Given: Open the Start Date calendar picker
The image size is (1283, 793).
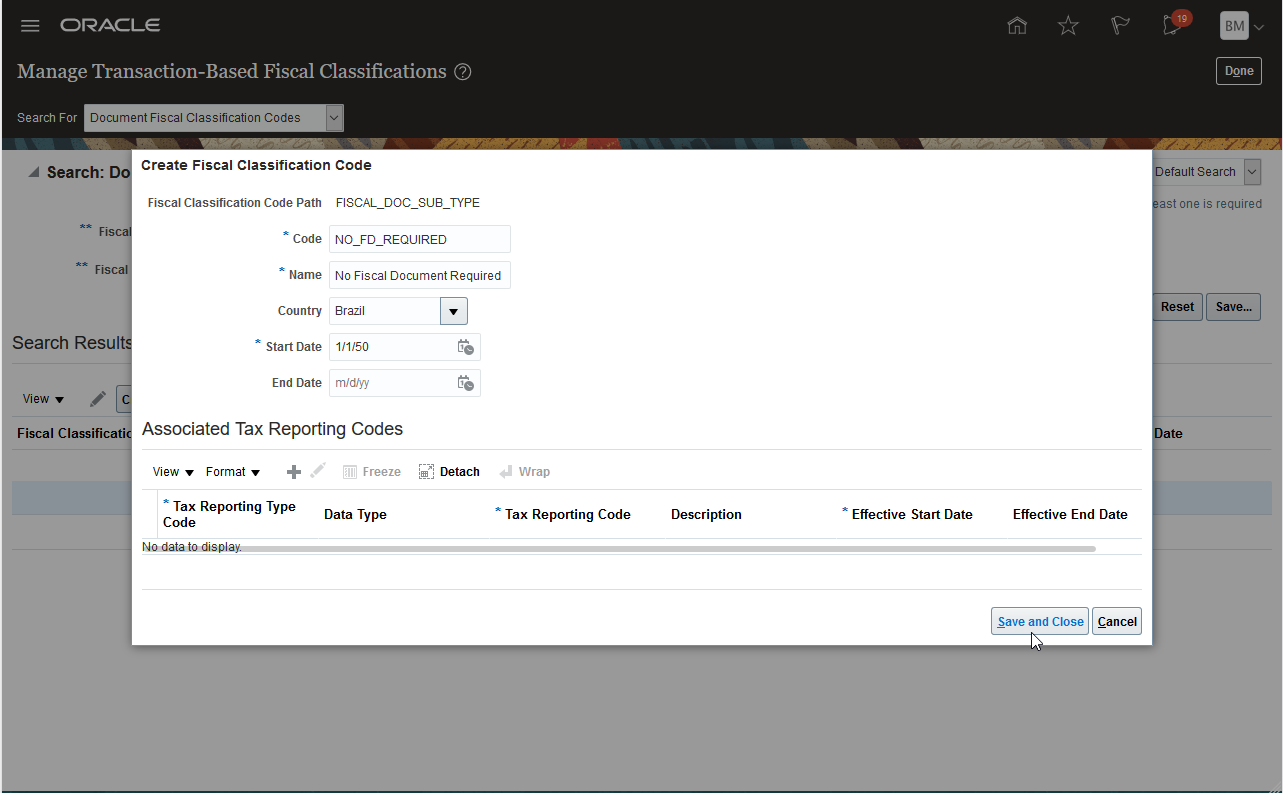Looking at the screenshot, I should pyautogui.click(x=465, y=347).
